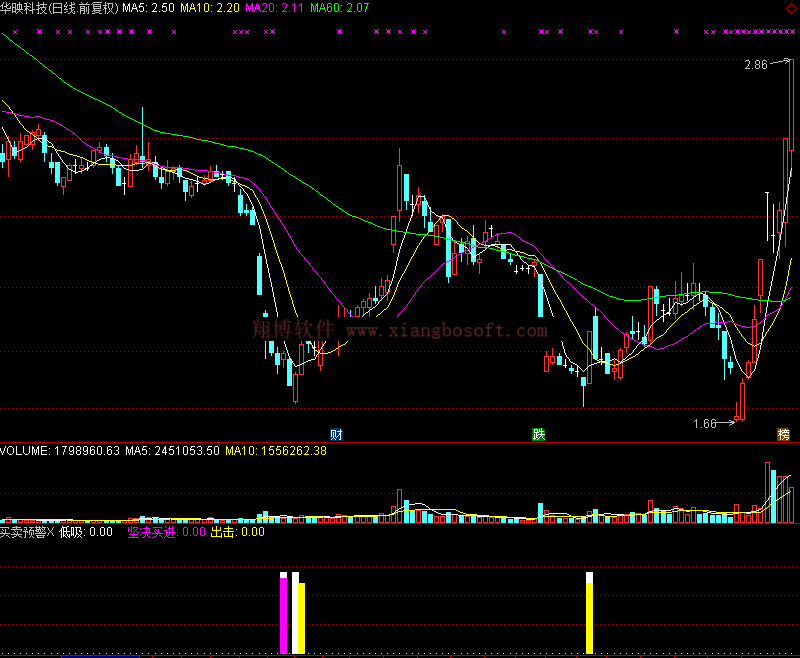The image size is (800, 658).
Task: Select the MA20: 2.11 indicator label
Action: click(x=274, y=8)
